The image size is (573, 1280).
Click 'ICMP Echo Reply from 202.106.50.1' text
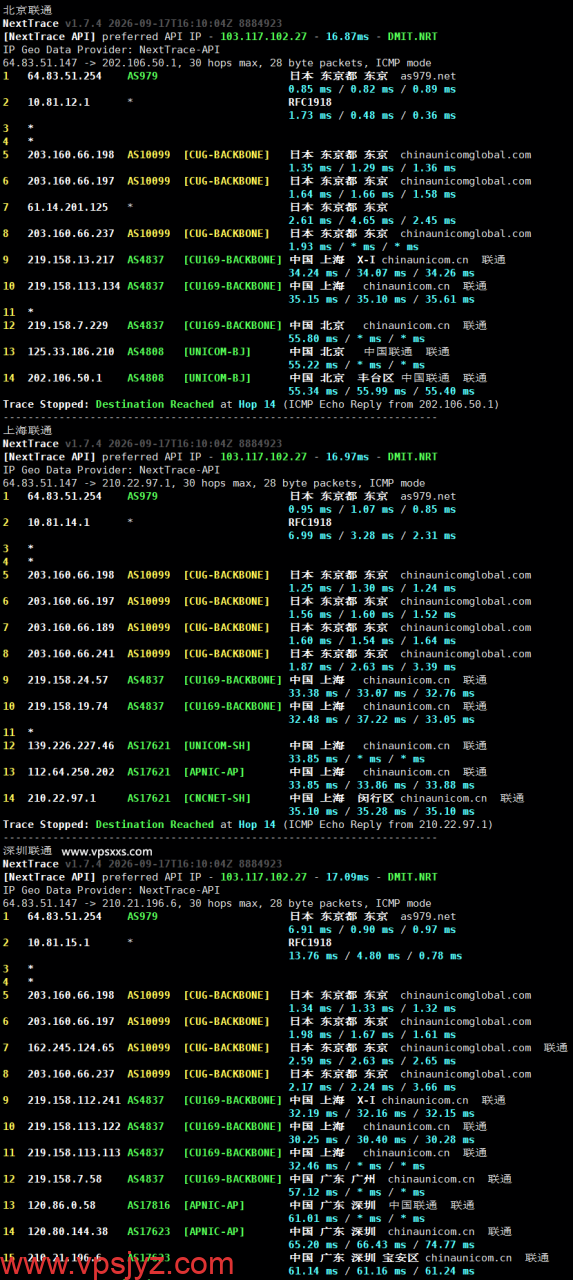click(x=392, y=404)
